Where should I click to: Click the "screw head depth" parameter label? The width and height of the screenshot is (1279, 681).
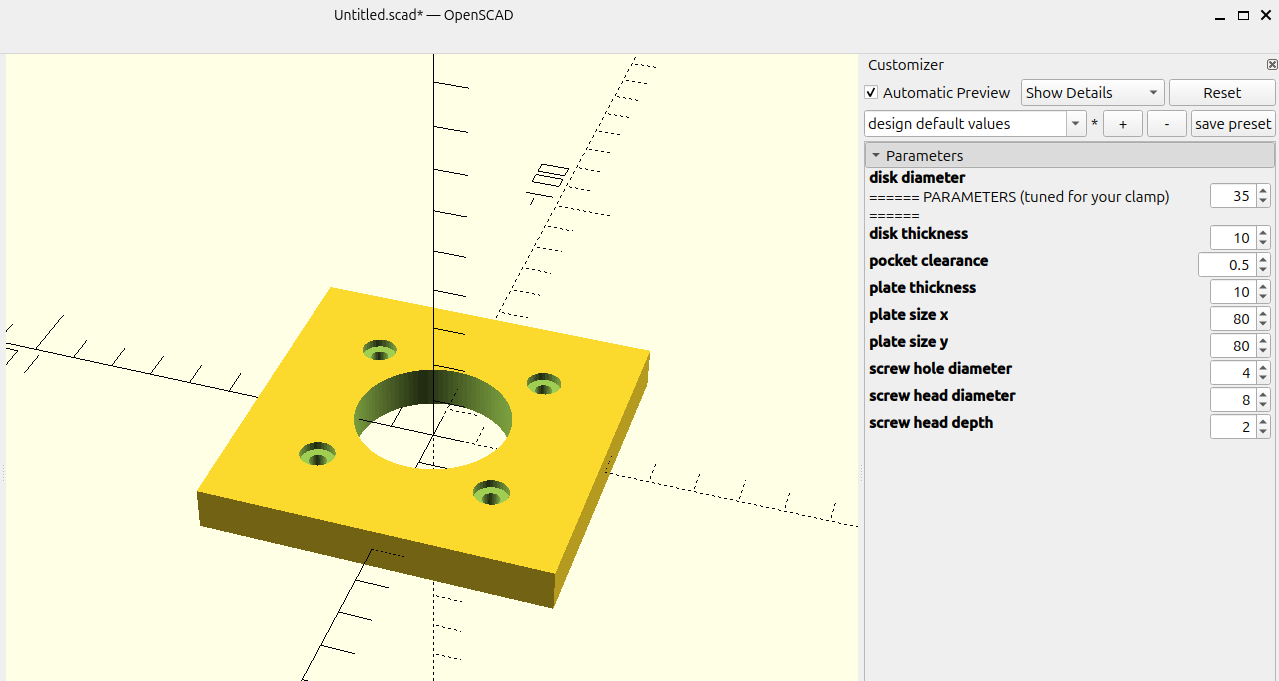(x=931, y=423)
